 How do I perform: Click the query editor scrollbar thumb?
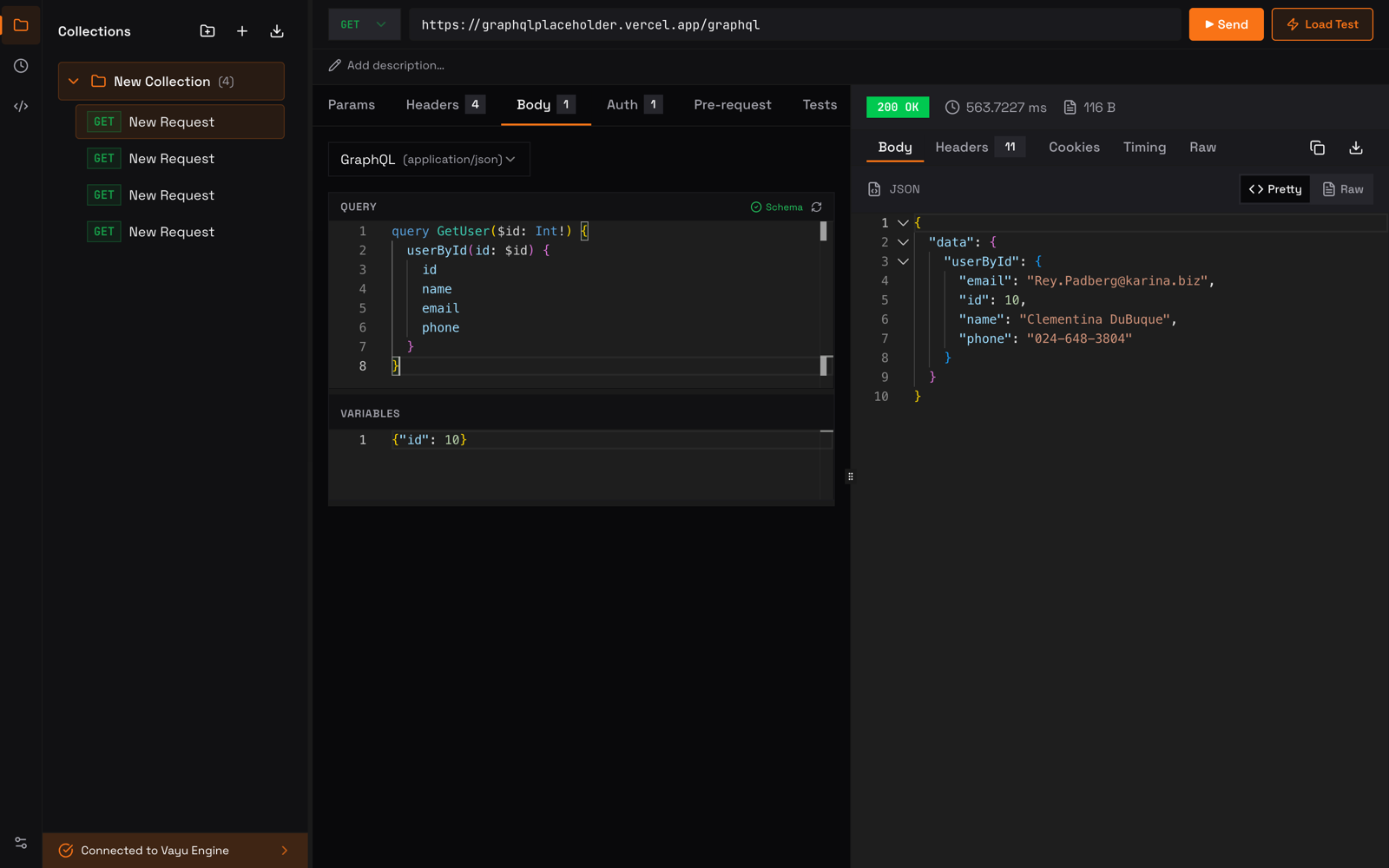pyautogui.click(x=823, y=232)
